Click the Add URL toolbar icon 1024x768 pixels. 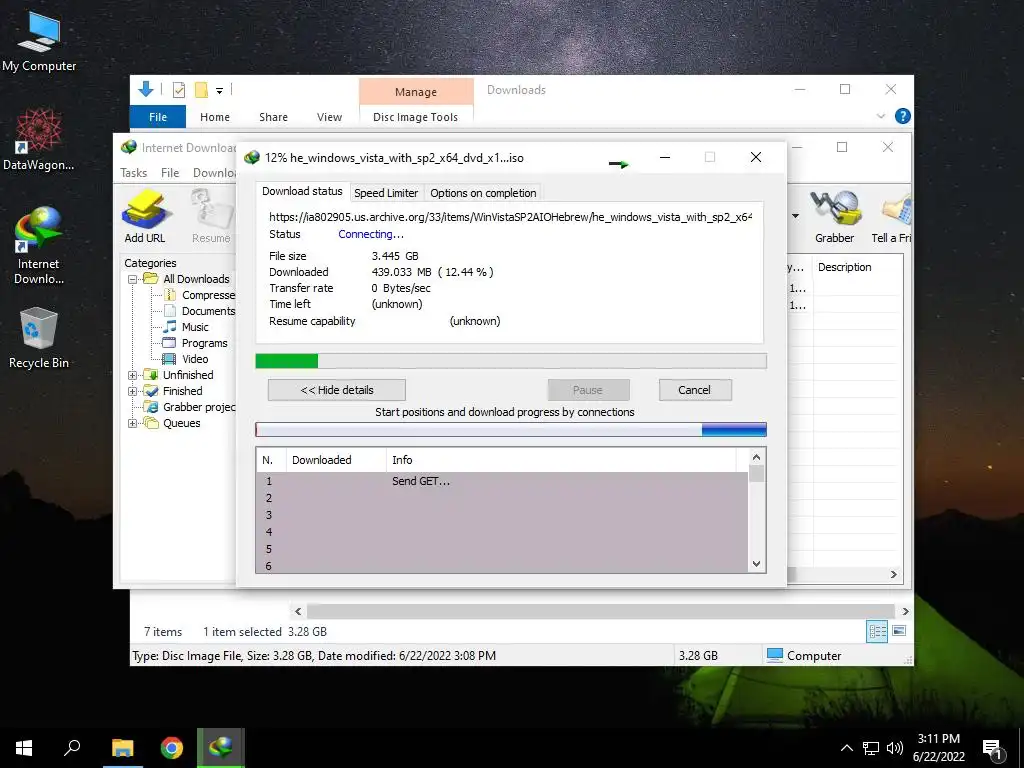(x=145, y=216)
